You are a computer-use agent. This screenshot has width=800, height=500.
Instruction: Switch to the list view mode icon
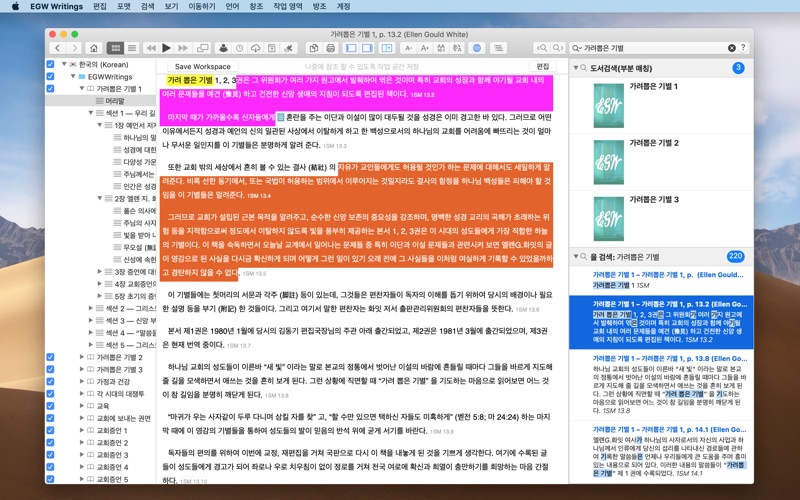point(132,48)
